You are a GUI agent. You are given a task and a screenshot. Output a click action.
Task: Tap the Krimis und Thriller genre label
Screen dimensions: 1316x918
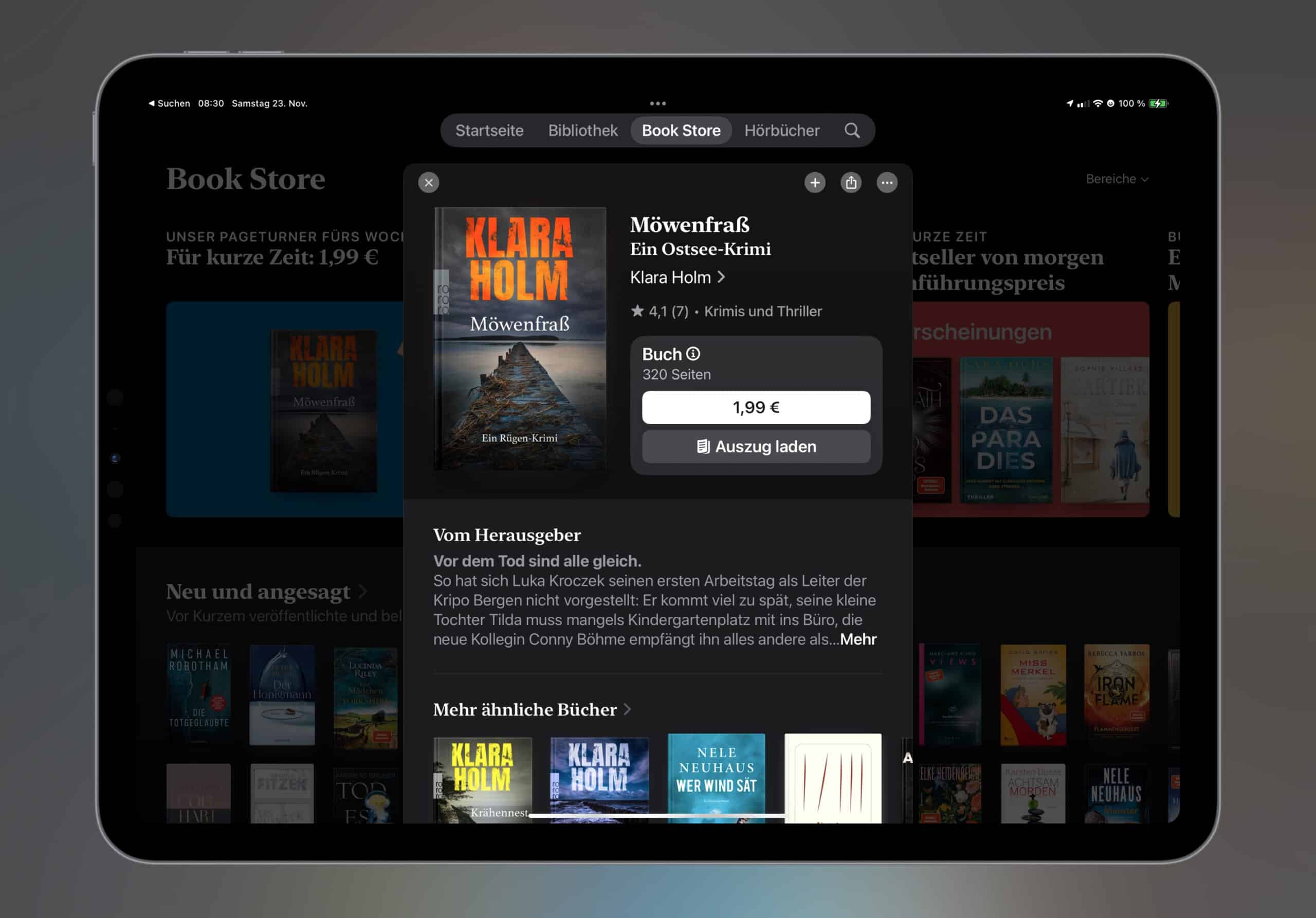tap(763, 311)
